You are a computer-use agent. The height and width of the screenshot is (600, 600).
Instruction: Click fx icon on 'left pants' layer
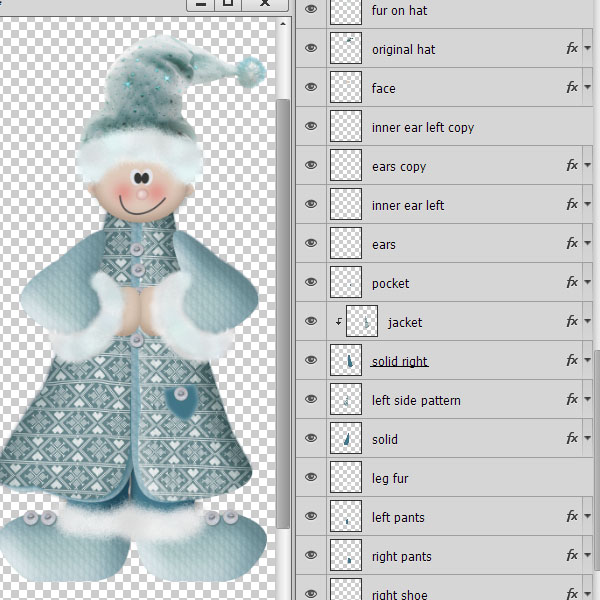click(572, 517)
